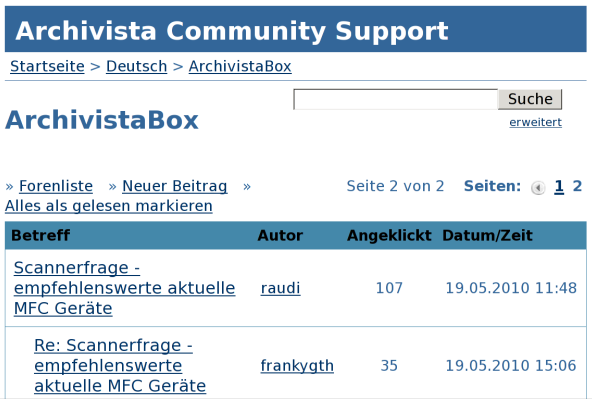Open the Re: Scannerfrage reply thread

(120, 365)
